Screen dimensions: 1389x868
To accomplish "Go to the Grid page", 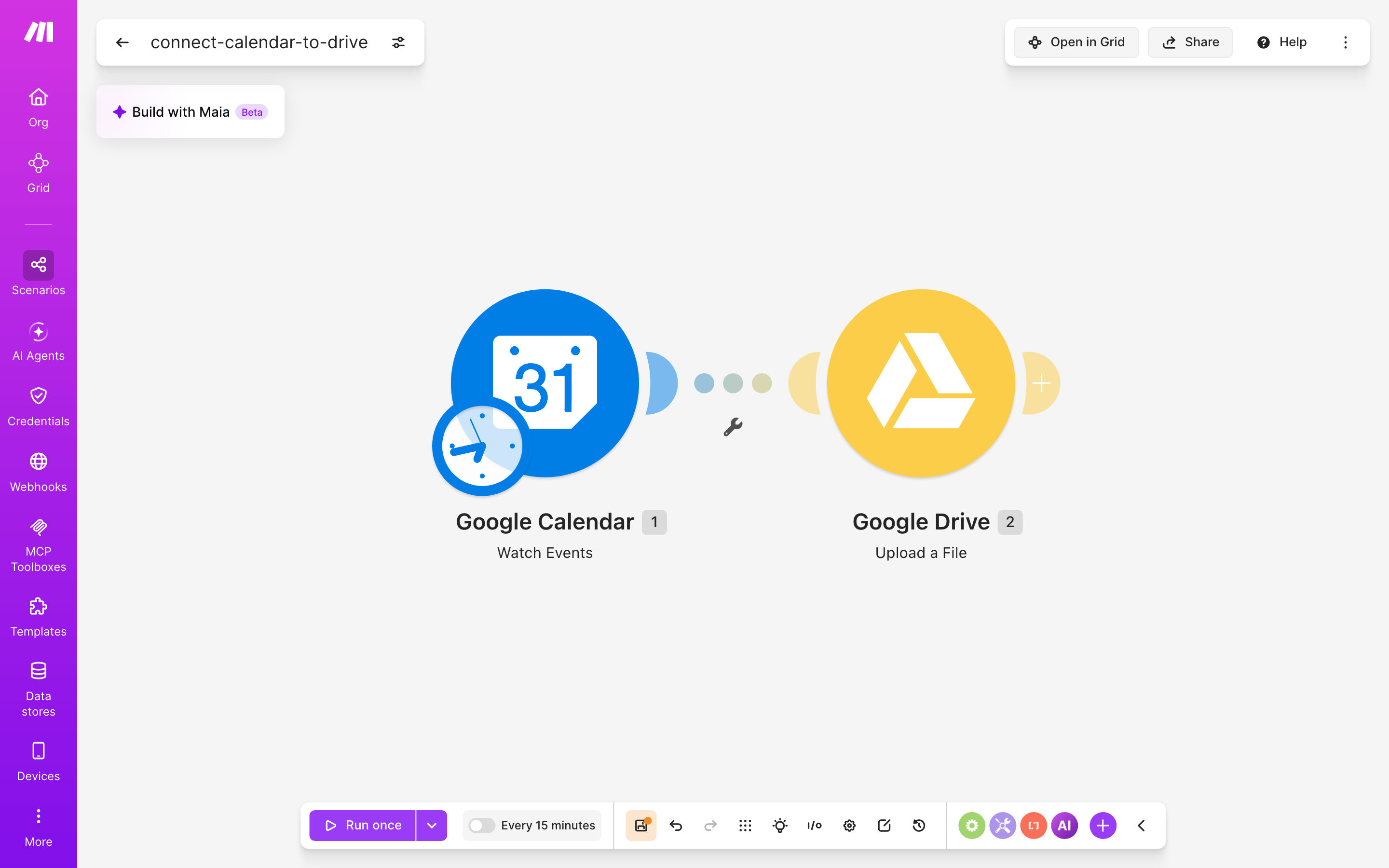I will (39, 173).
